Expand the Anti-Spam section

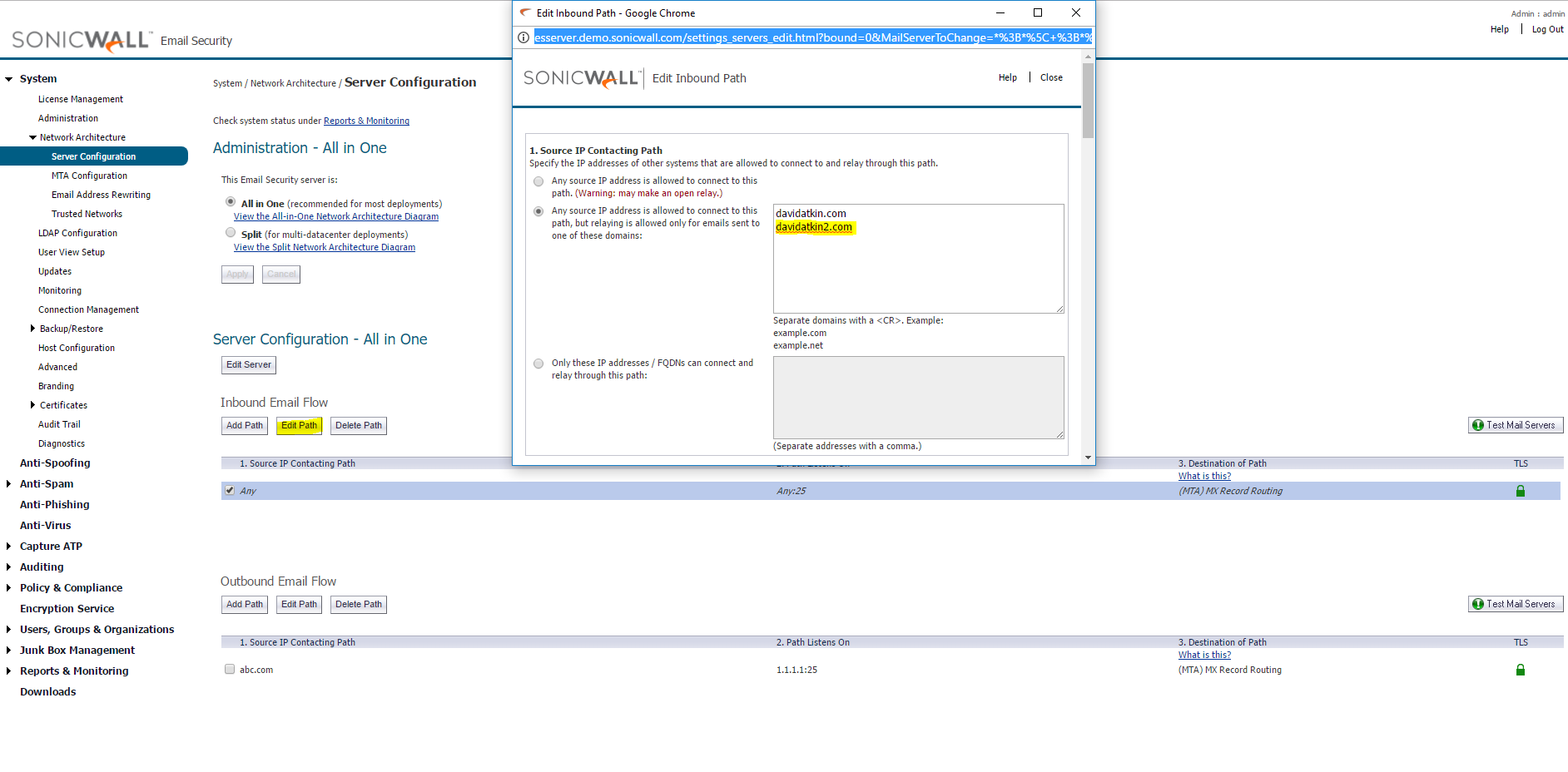(x=9, y=484)
